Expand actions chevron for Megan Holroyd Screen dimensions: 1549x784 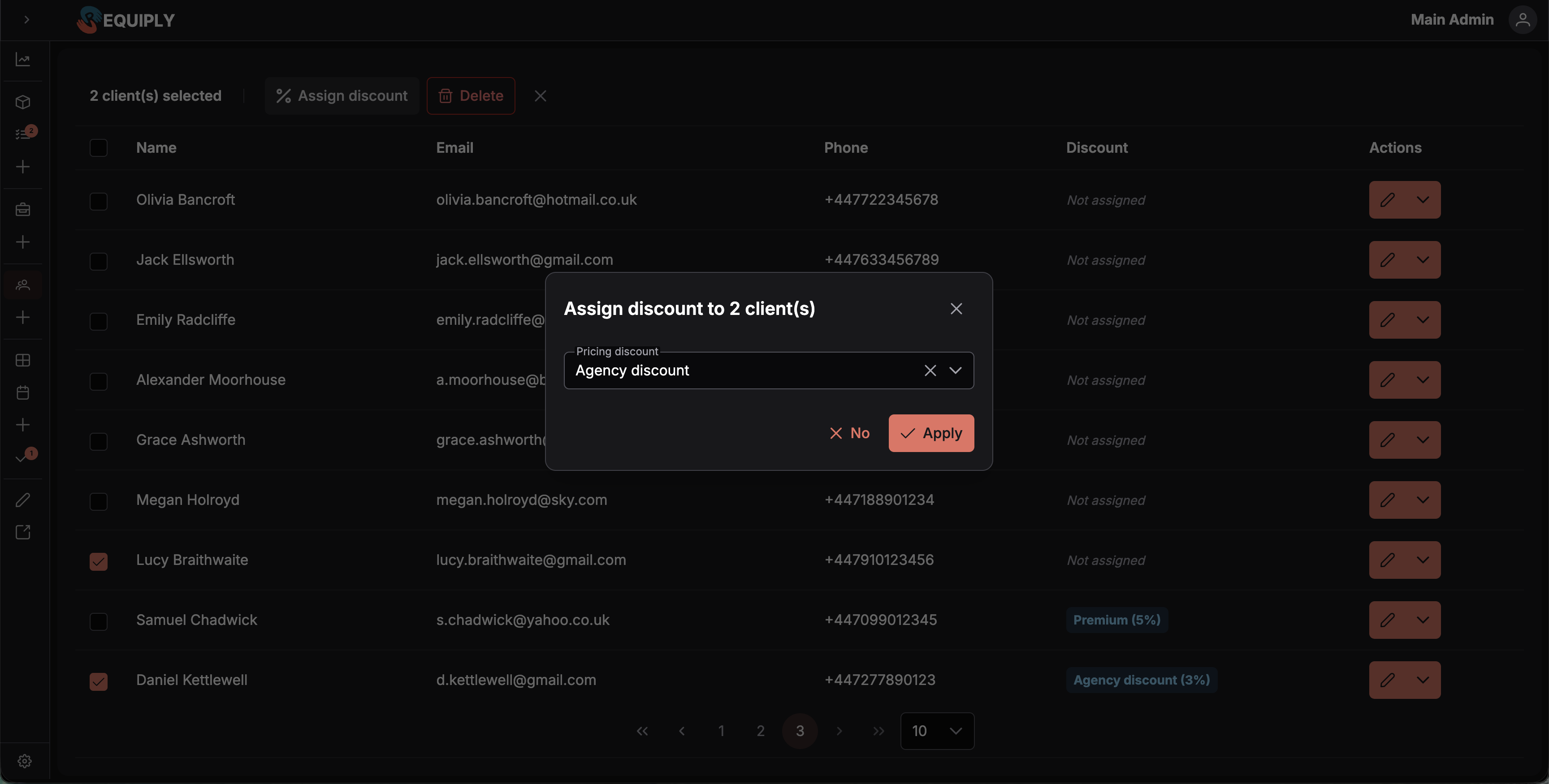[1423, 500]
